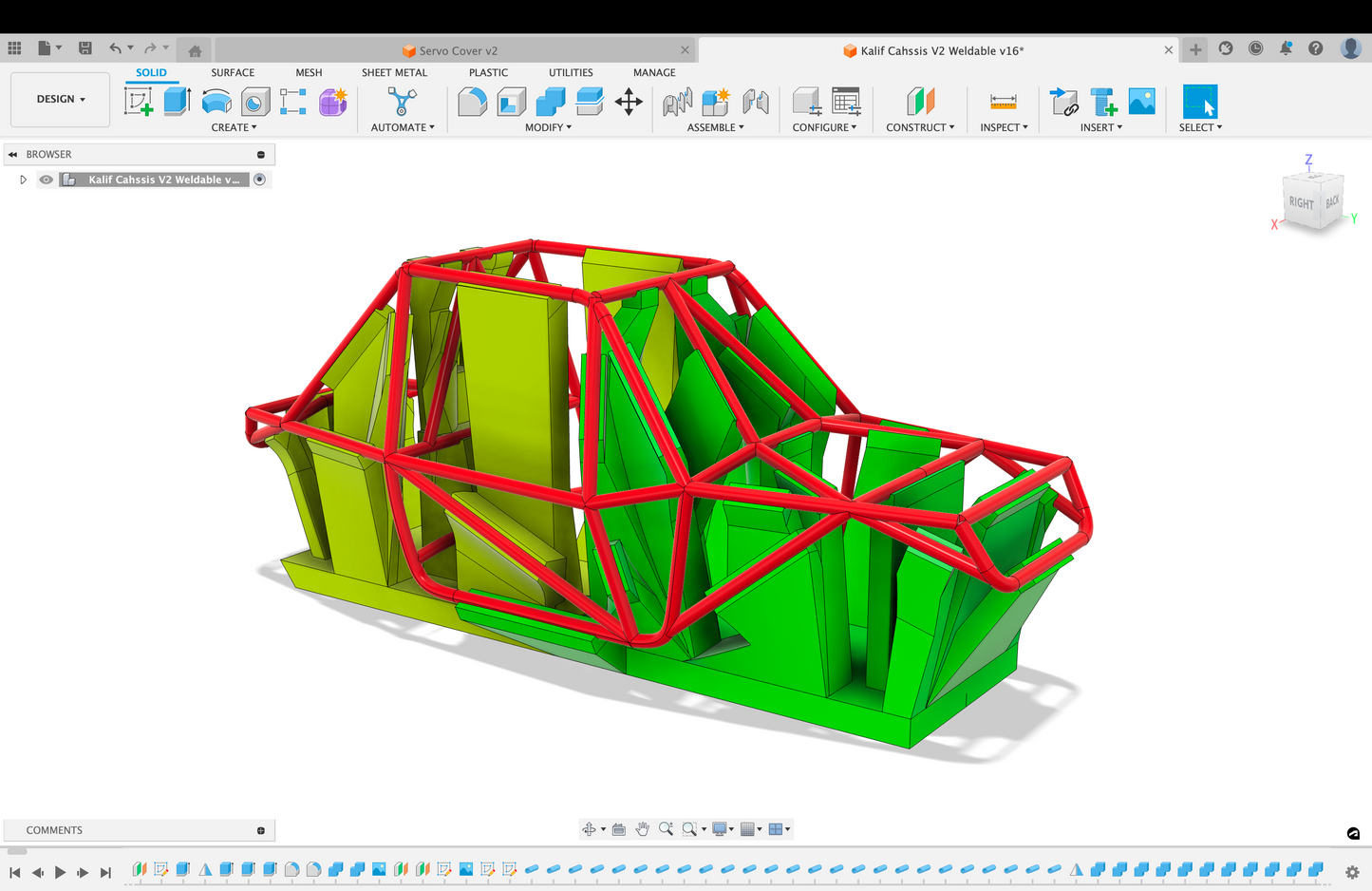Viewport: 1372px width, 891px height.
Task: Click the RIGHT face of the ViewCube
Action: click(1301, 202)
